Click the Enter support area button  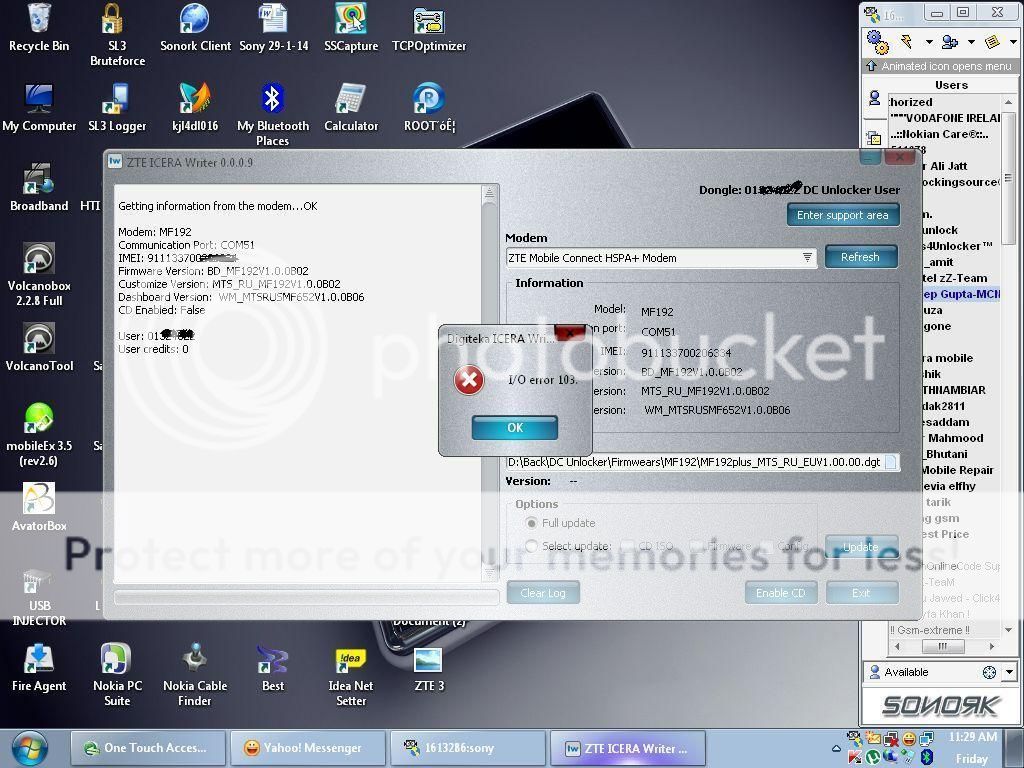pyautogui.click(x=842, y=215)
